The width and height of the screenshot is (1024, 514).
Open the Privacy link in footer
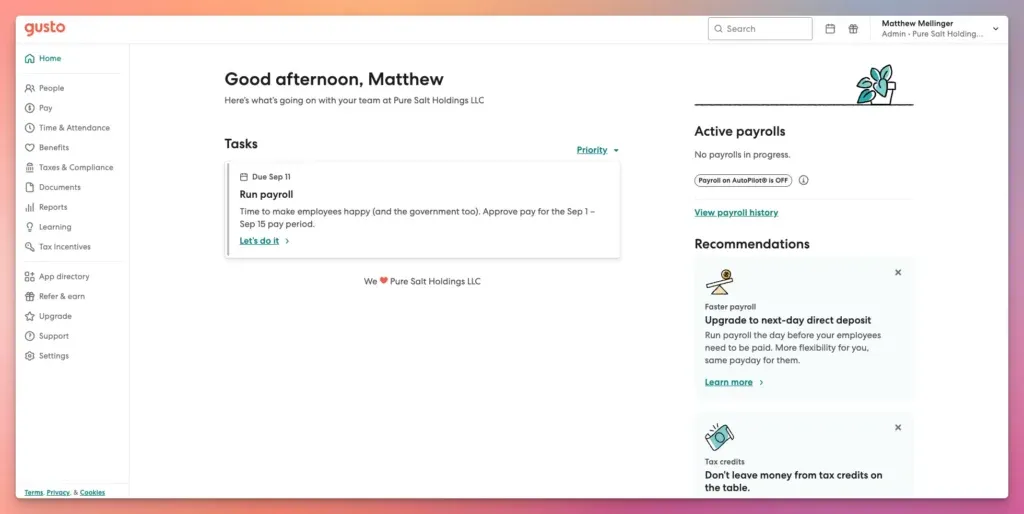pyautogui.click(x=58, y=492)
